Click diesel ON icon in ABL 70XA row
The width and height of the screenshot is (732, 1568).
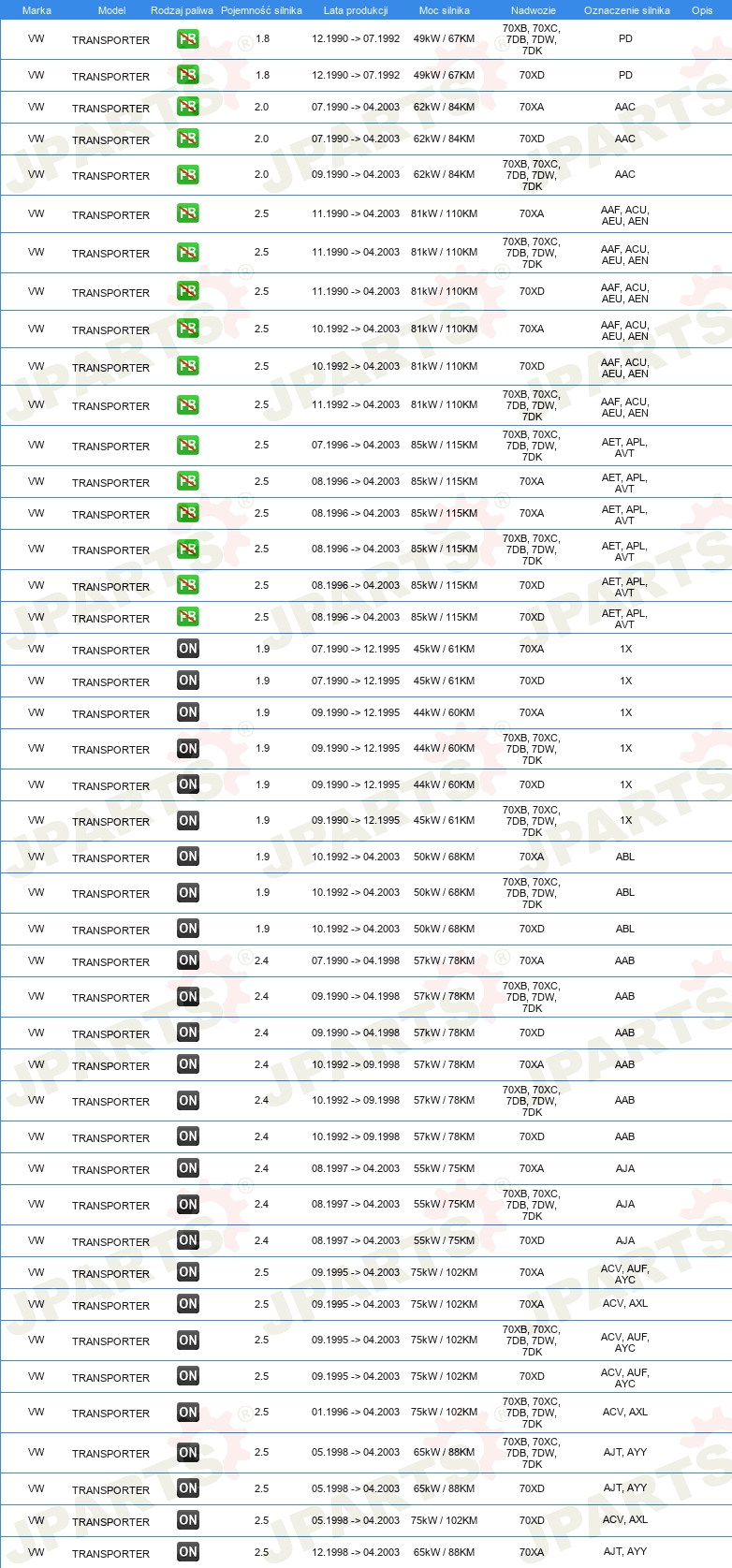click(x=188, y=857)
